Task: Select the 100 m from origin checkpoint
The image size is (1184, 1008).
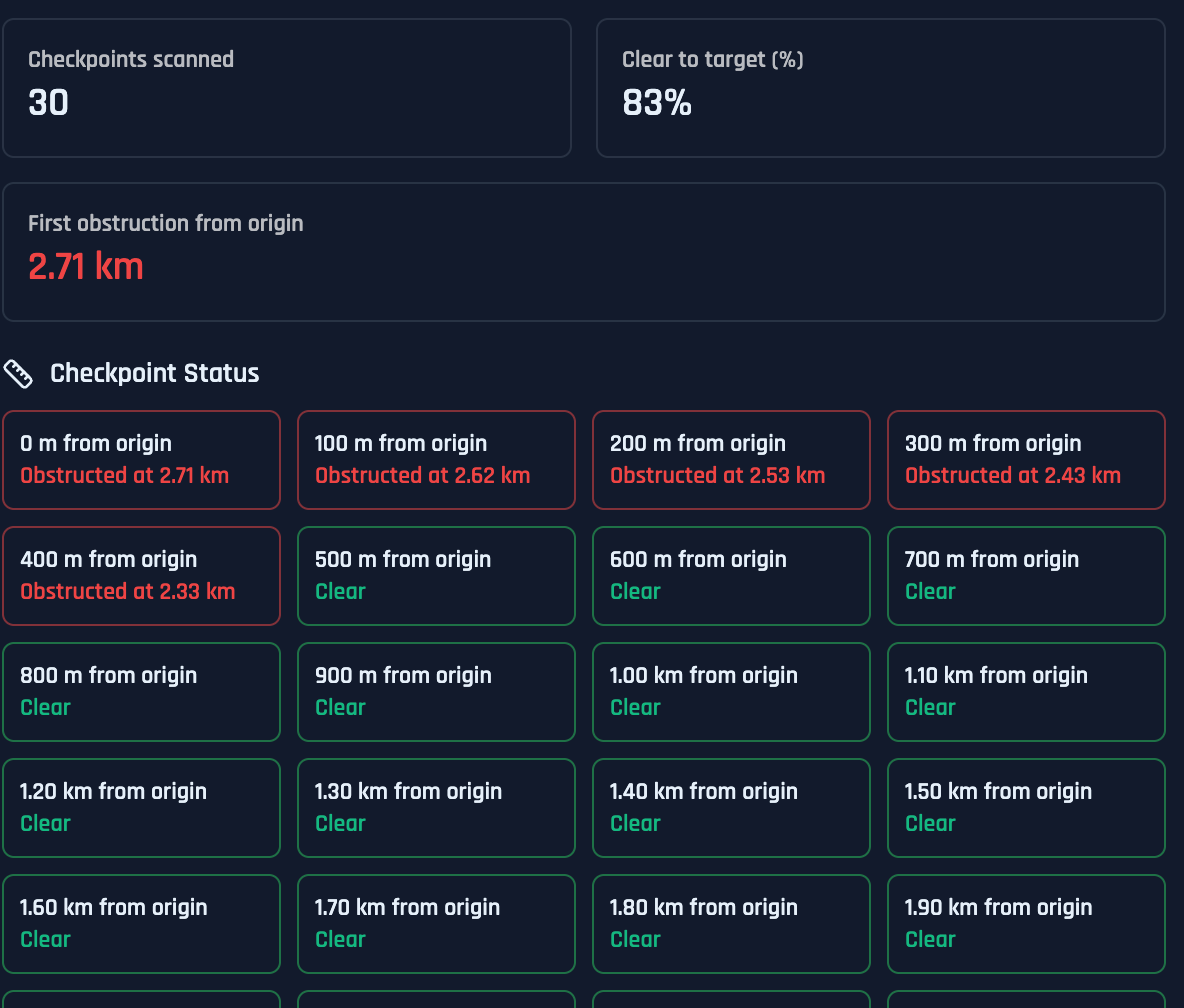Action: (x=436, y=460)
